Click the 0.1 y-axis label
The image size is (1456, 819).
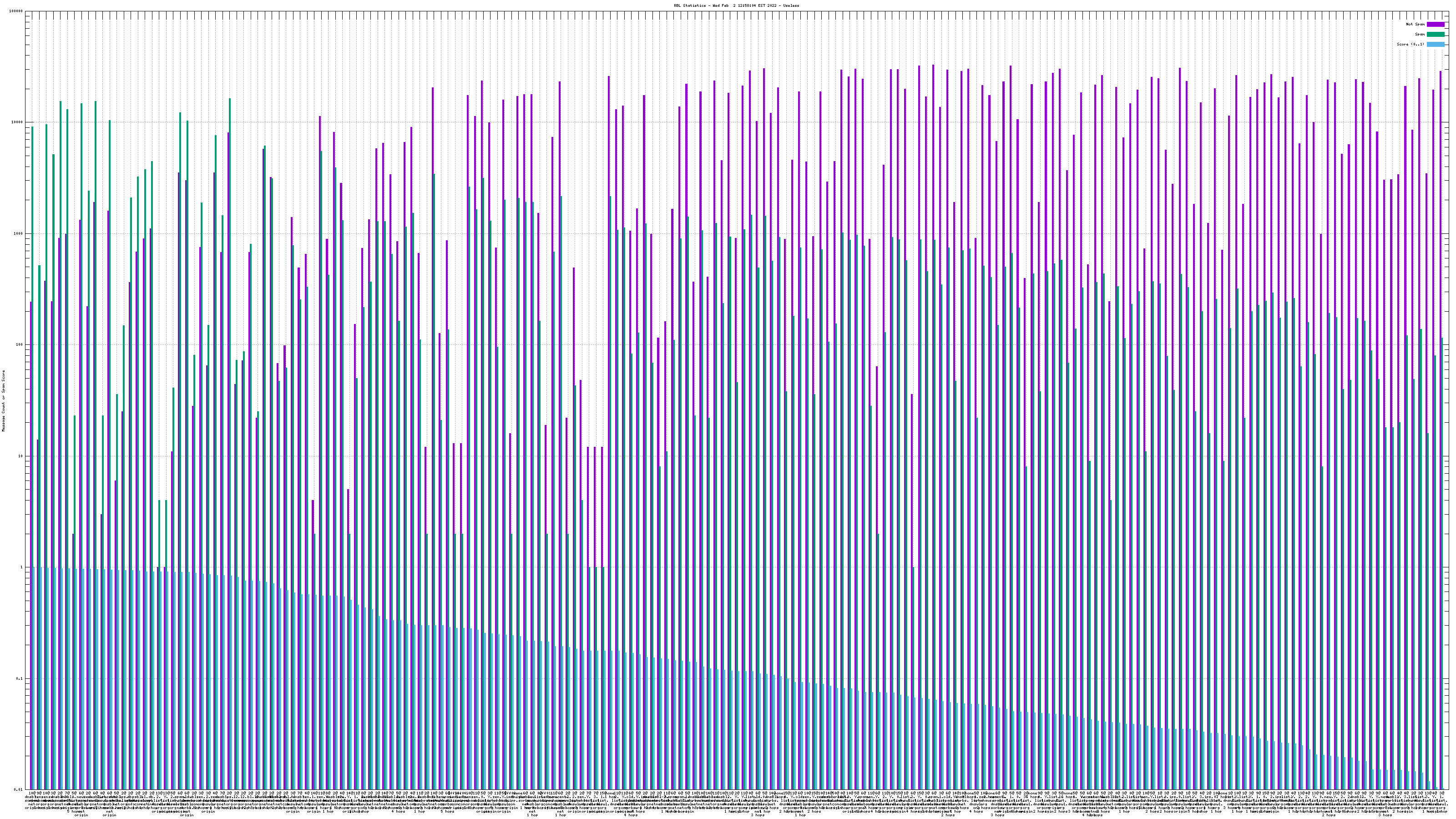pos(20,678)
